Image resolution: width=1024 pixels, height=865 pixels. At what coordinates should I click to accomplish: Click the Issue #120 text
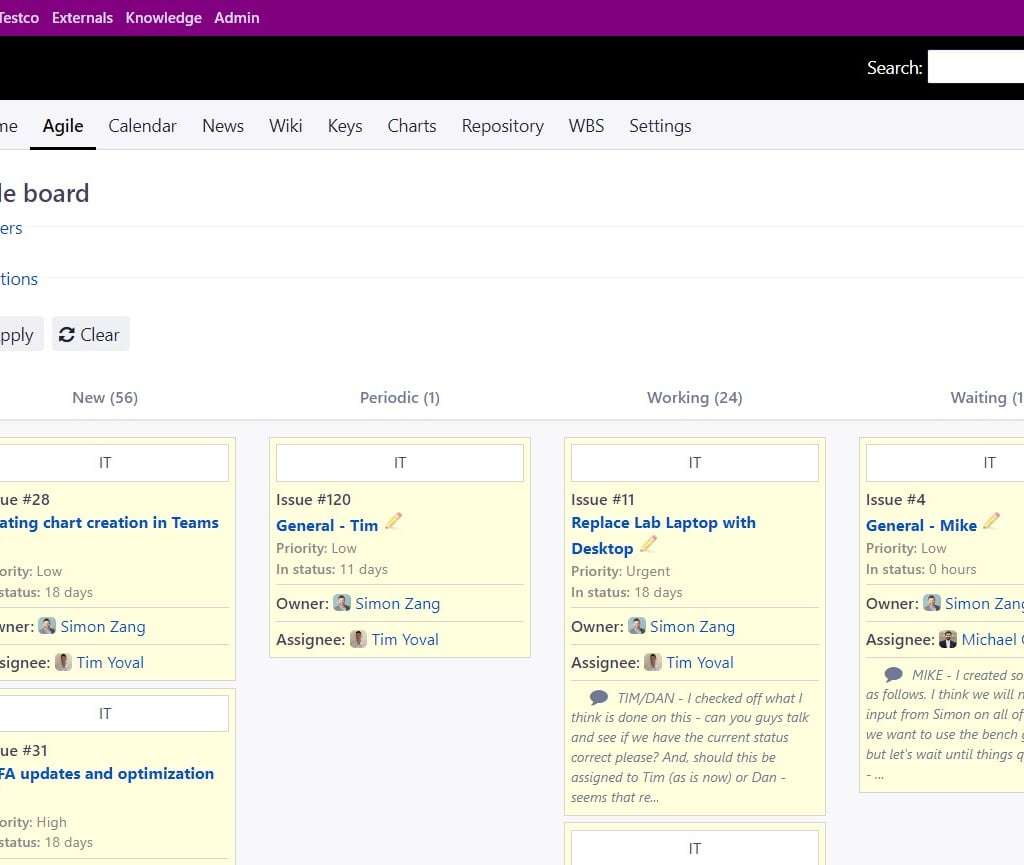tap(313, 499)
